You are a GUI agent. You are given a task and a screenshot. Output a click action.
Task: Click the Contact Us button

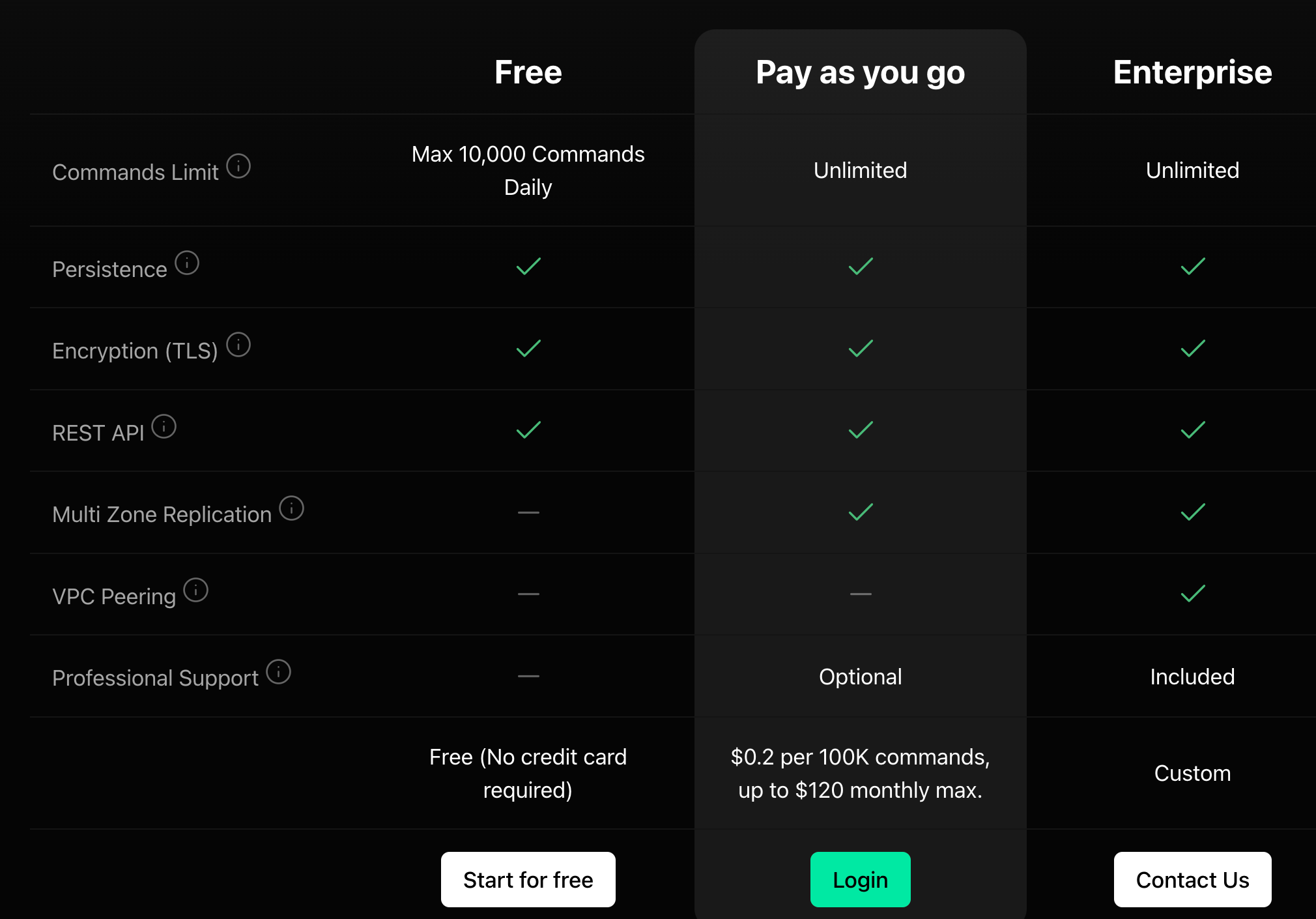click(x=1193, y=879)
